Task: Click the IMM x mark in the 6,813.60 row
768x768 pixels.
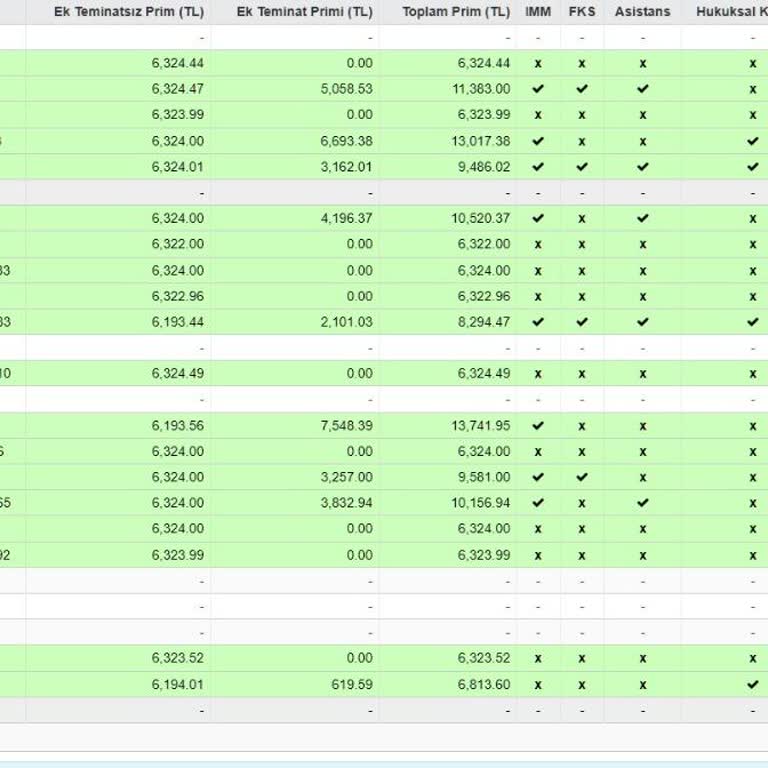Action: pyautogui.click(x=538, y=685)
